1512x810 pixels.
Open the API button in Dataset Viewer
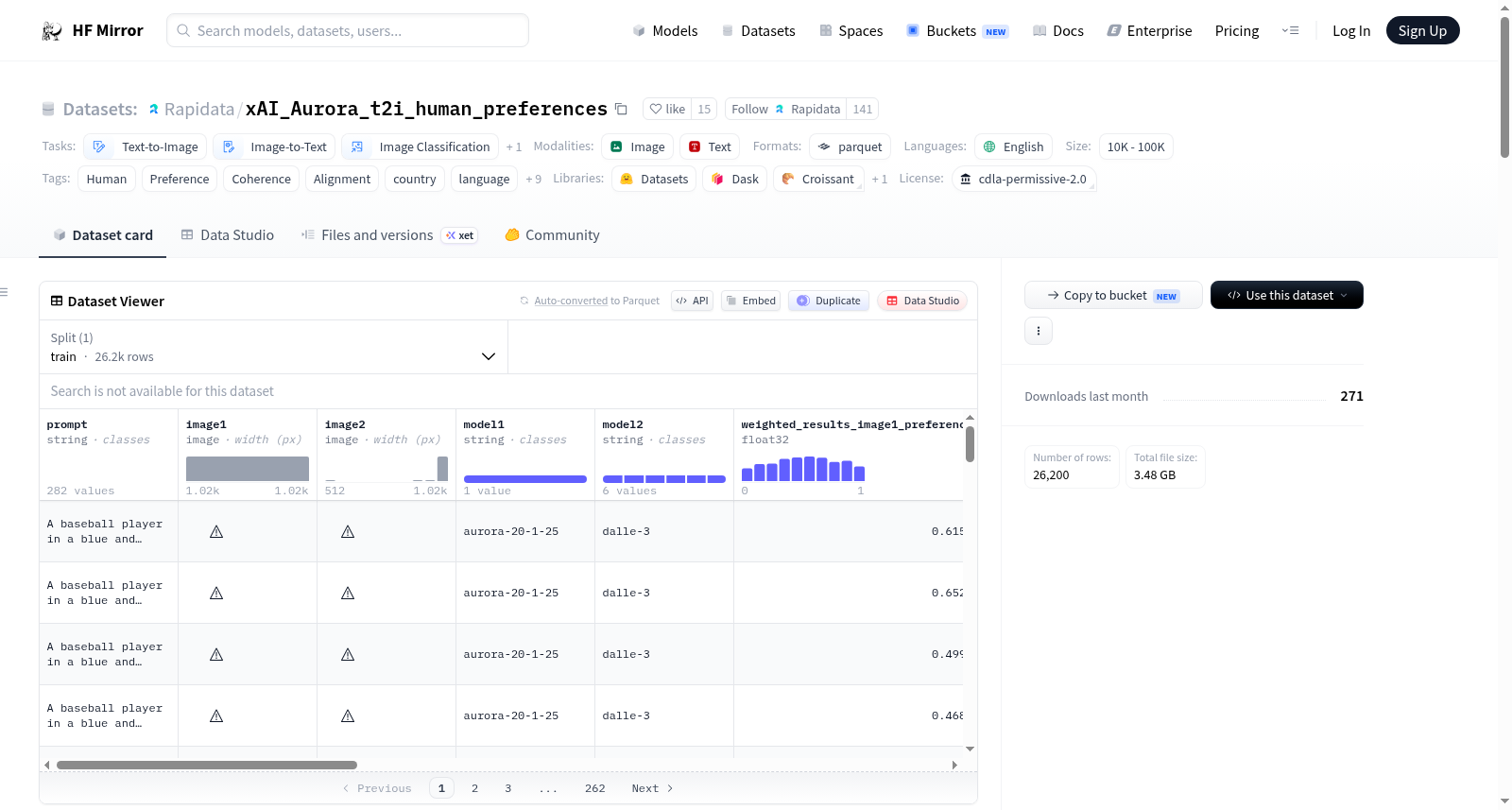[x=692, y=301]
